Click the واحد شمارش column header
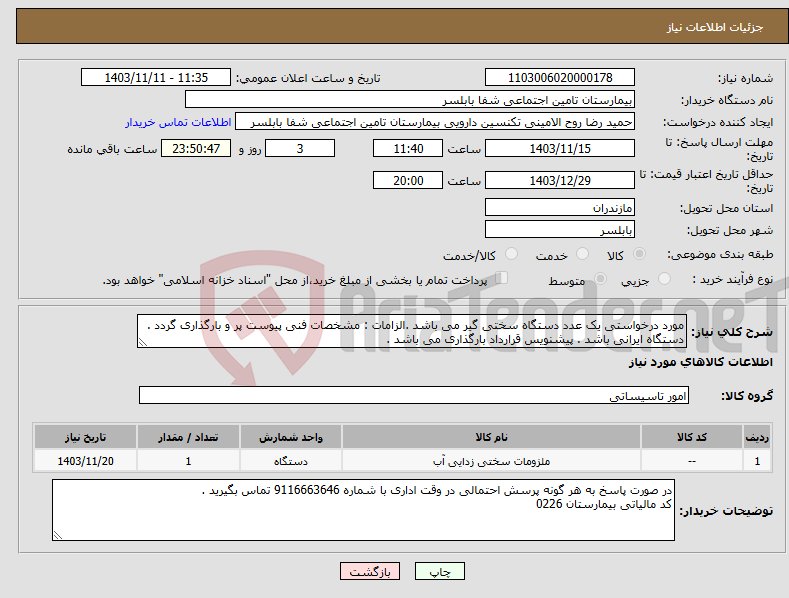The width and height of the screenshot is (789, 598). click(290, 437)
